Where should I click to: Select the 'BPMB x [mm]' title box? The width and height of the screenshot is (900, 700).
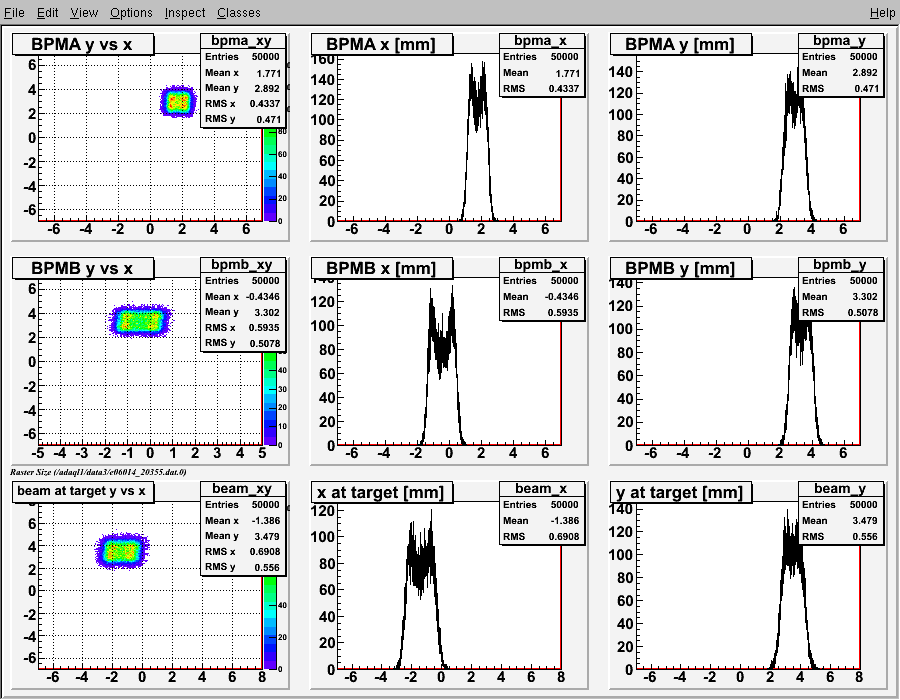coord(382,268)
